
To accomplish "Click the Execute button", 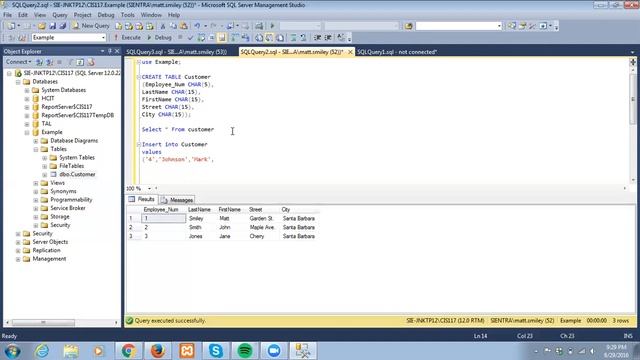I will coord(127,38).
